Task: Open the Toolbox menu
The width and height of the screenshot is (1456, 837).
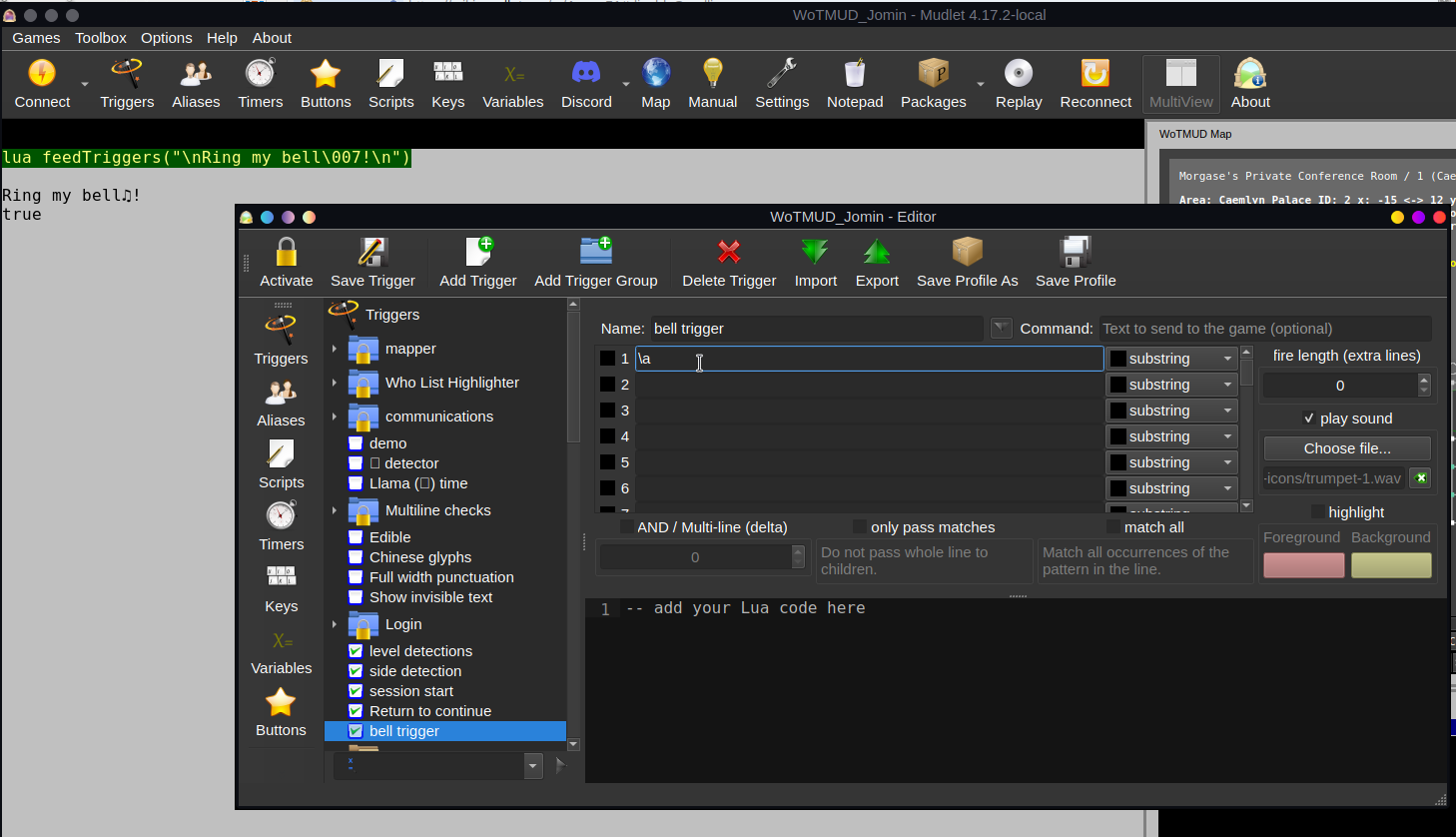Action: tap(101, 38)
